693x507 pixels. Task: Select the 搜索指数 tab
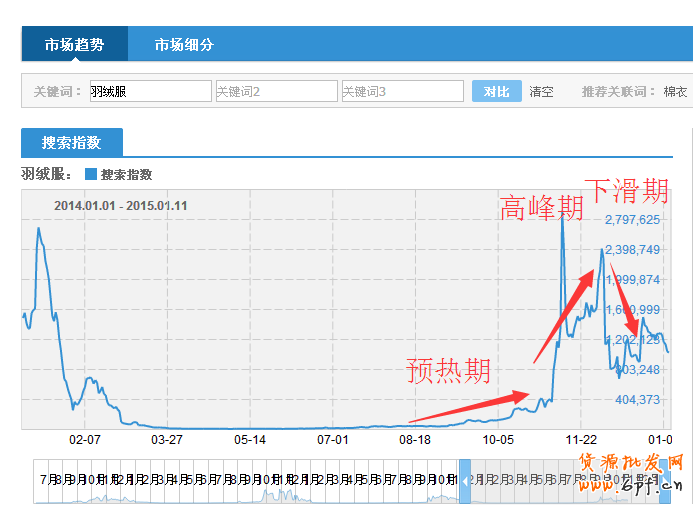pos(70,143)
